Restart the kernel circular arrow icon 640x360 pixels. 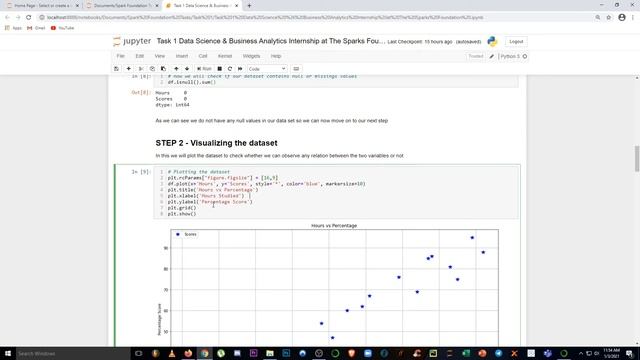[230, 69]
